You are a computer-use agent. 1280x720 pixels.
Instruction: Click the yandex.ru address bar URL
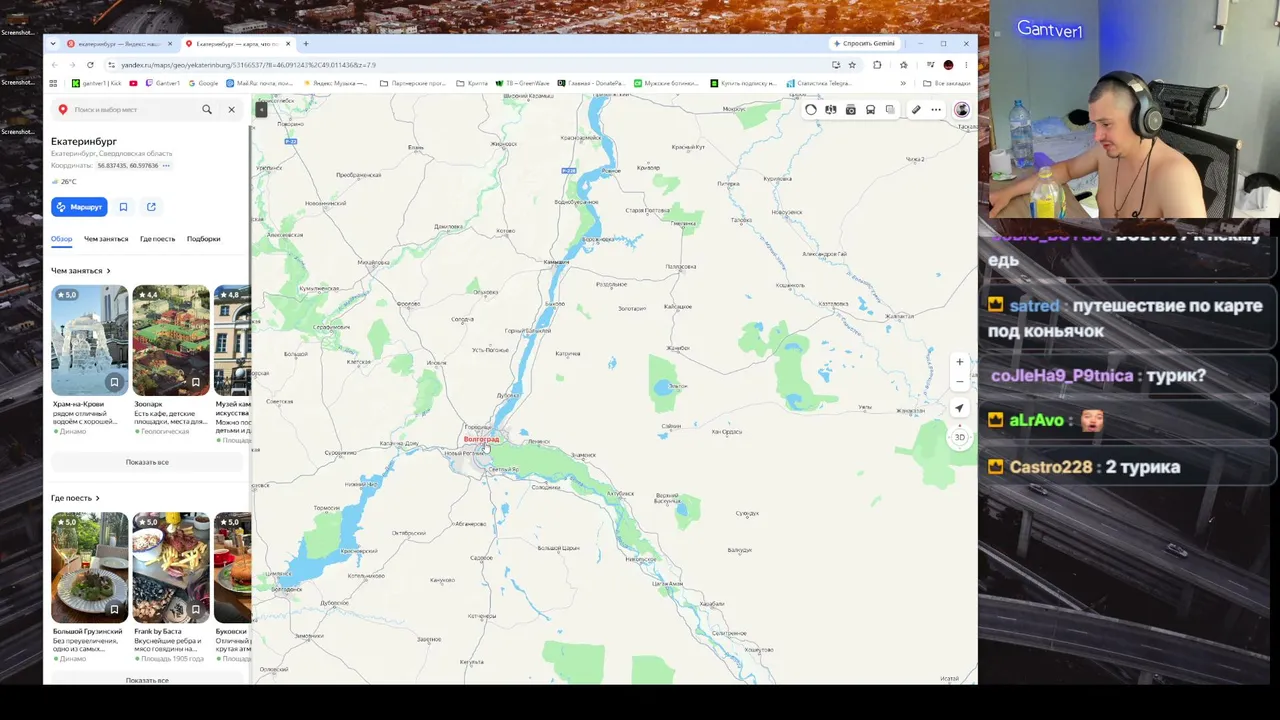point(249,65)
